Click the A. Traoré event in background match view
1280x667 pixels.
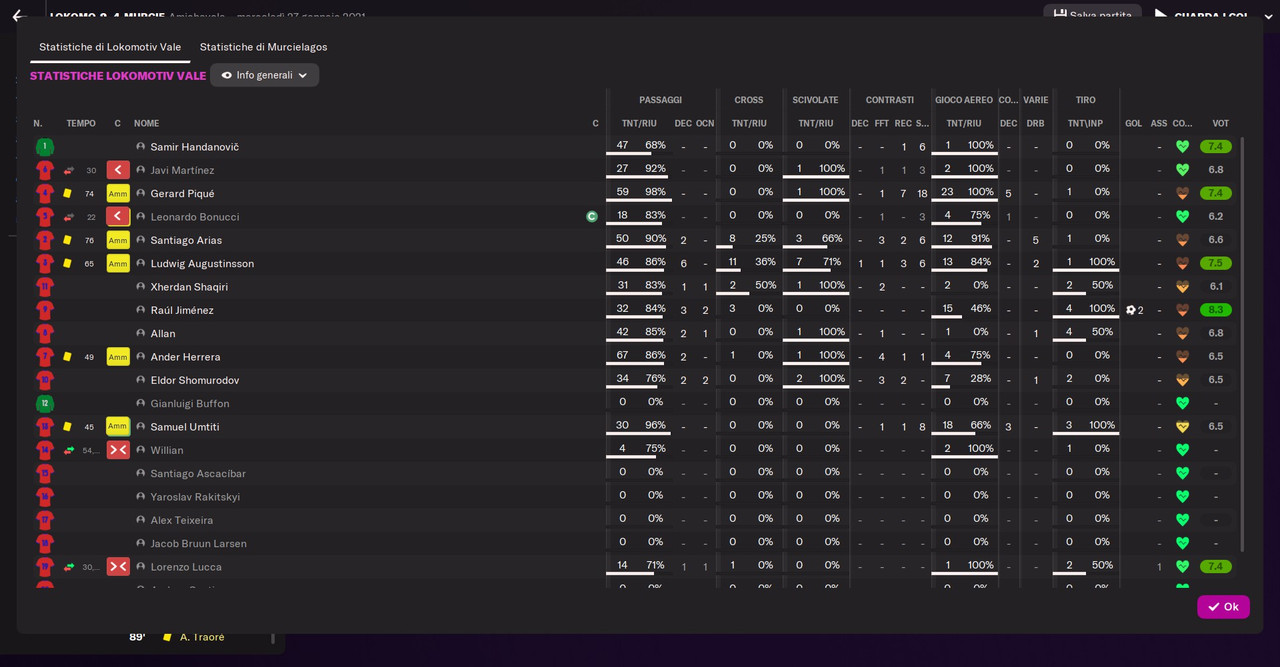click(202, 637)
